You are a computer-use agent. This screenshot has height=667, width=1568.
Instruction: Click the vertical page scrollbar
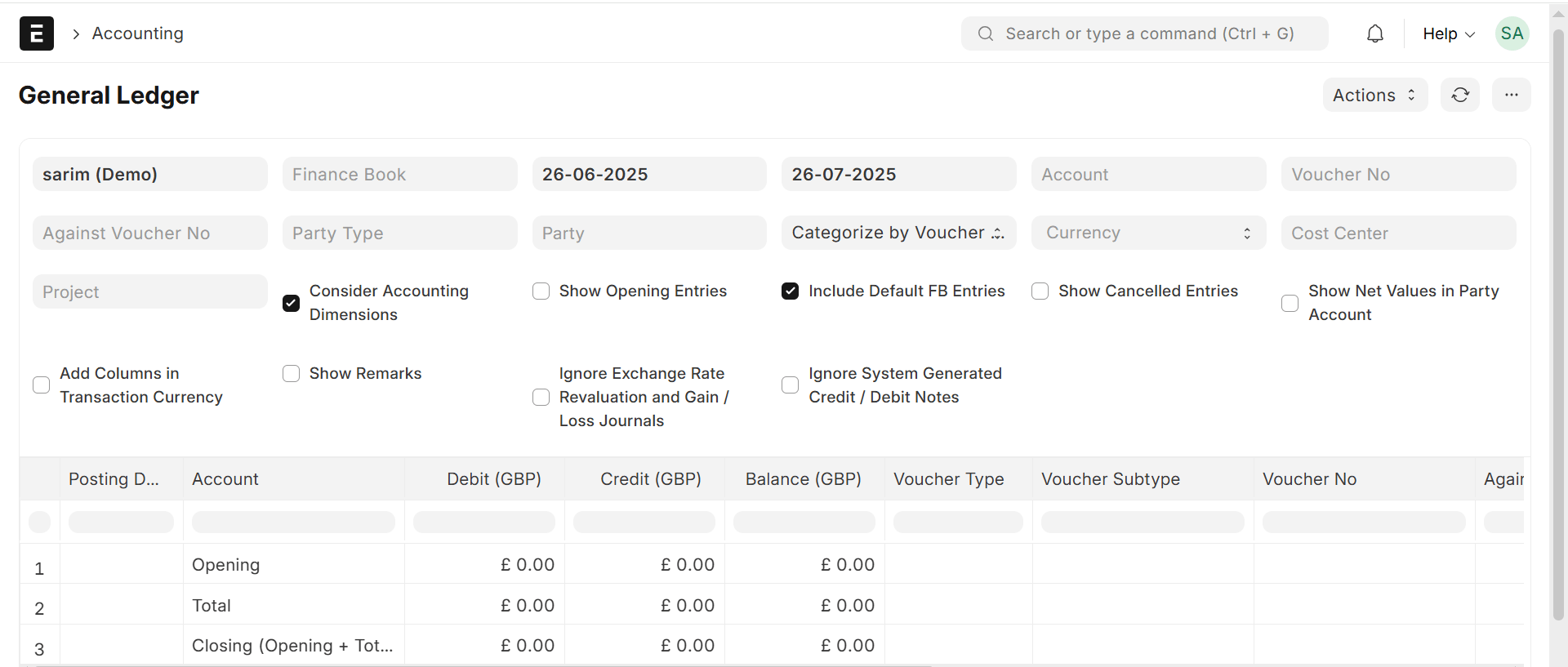[1558, 327]
